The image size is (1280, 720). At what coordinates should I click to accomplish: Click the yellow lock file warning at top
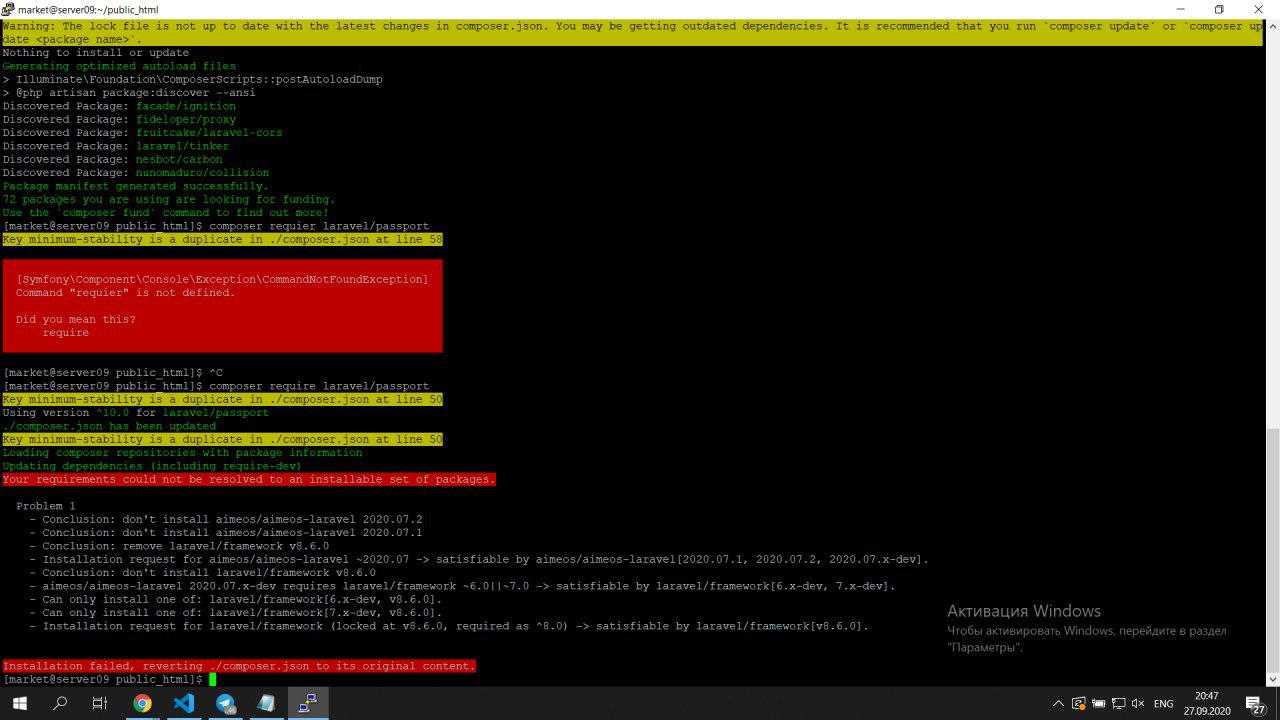coord(632,33)
